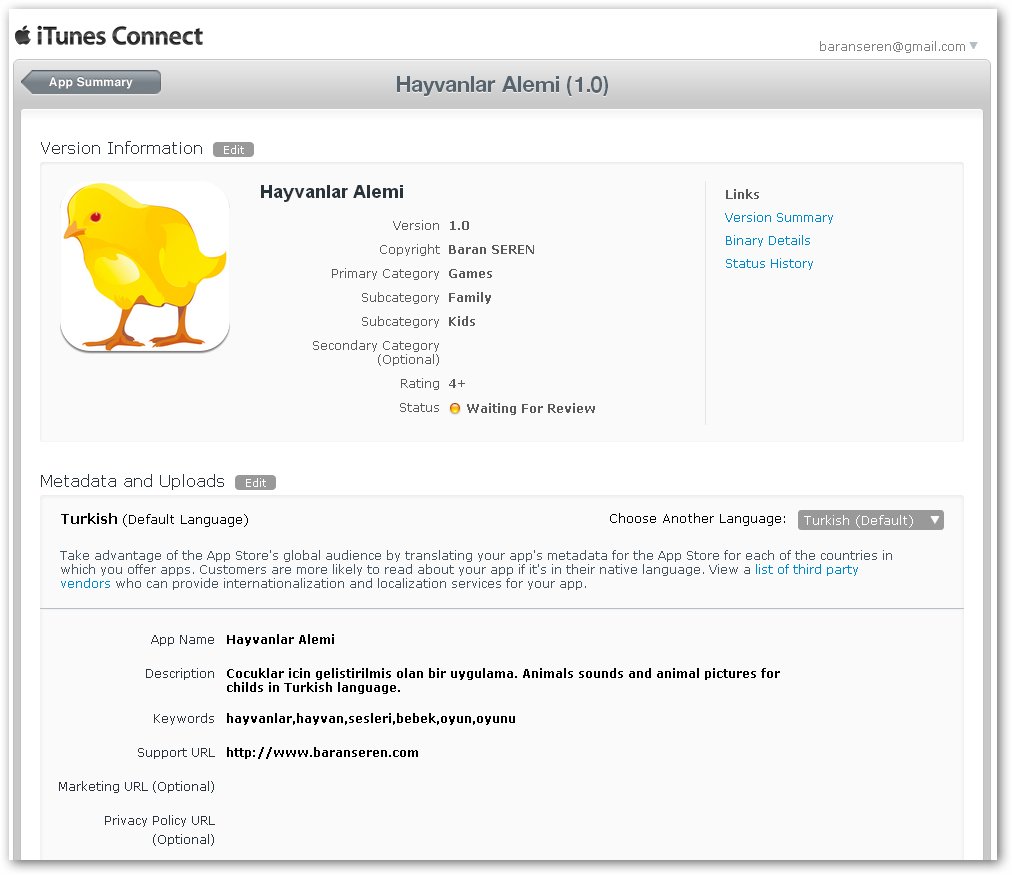Click the Apple logo in the iTunes Connect header
The height and width of the screenshot is (875, 1012).
point(23,35)
